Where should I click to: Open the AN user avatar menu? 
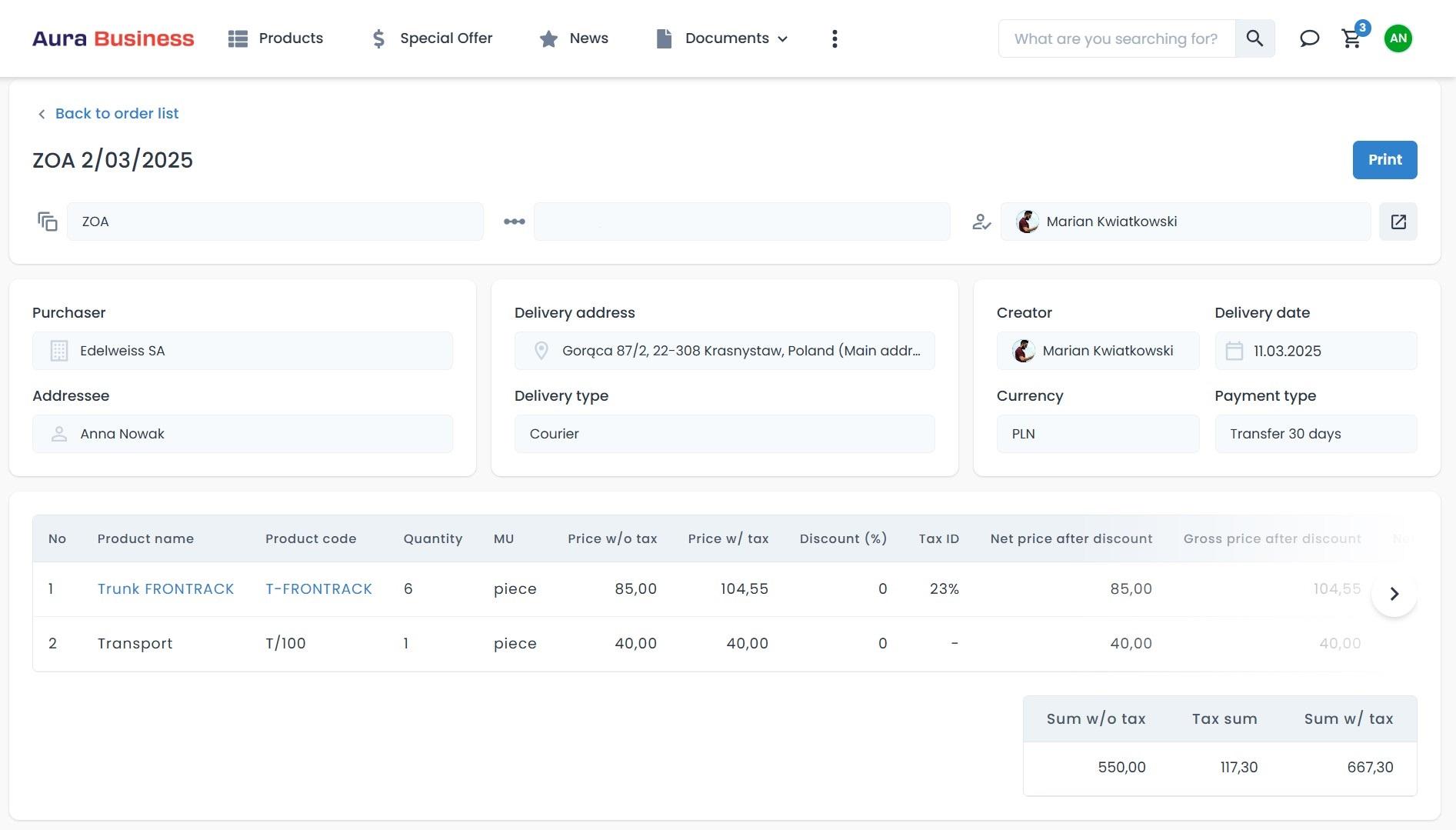pos(1398,38)
